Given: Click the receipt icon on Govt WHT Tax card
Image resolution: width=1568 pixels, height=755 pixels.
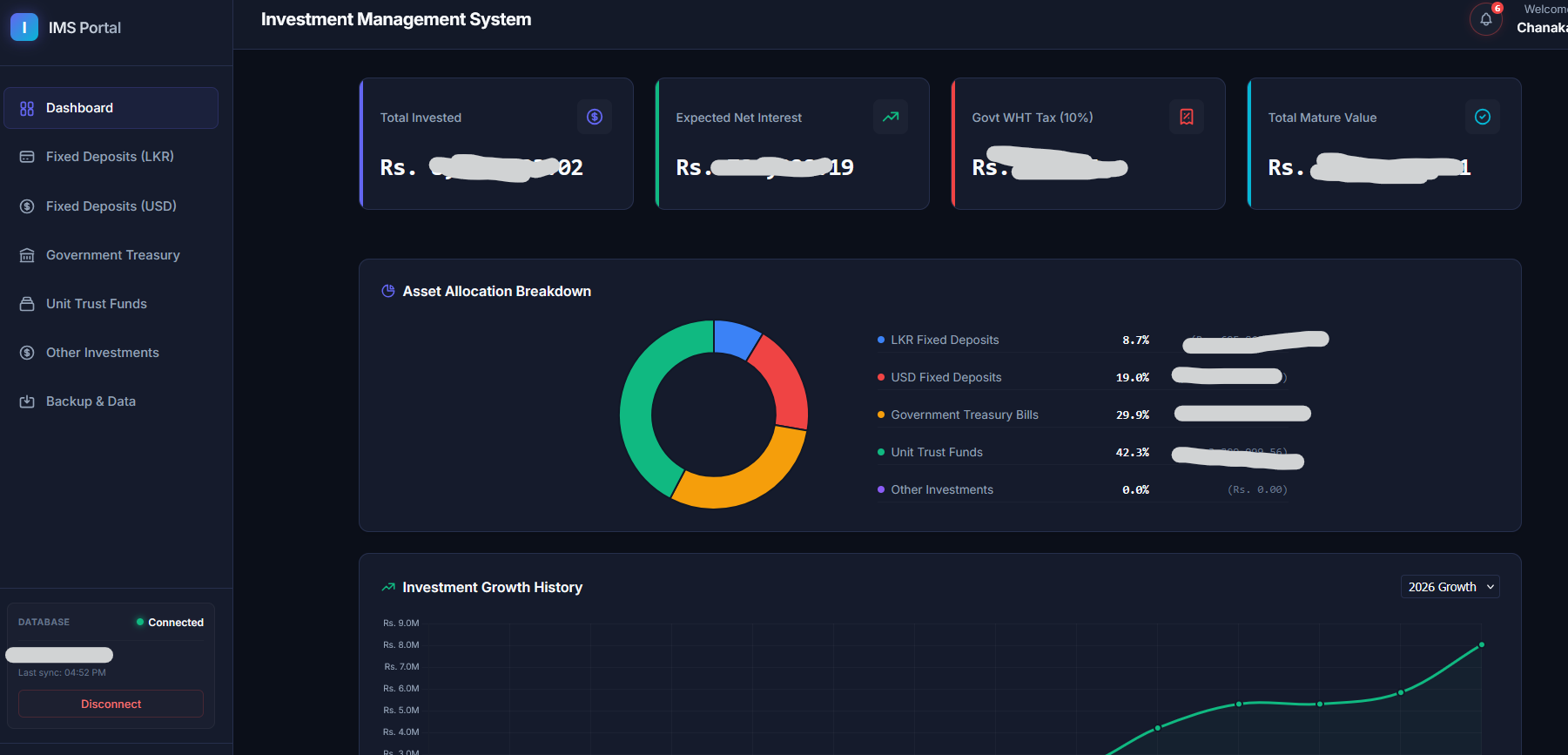Looking at the screenshot, I should coord(1187,117).
